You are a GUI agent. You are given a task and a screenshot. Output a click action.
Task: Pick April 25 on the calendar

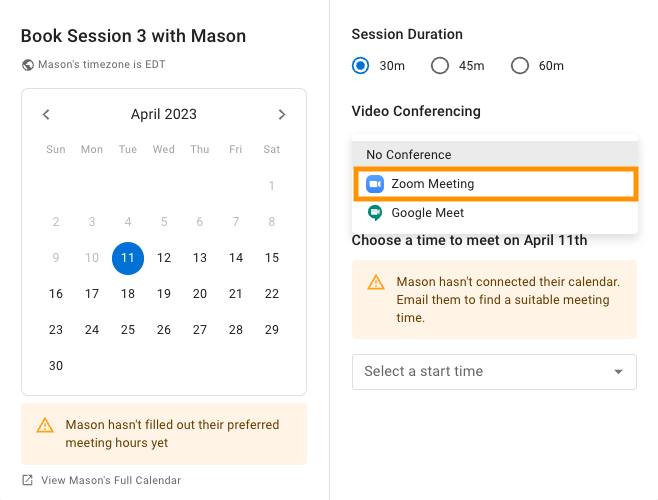[x=128, y=330]
